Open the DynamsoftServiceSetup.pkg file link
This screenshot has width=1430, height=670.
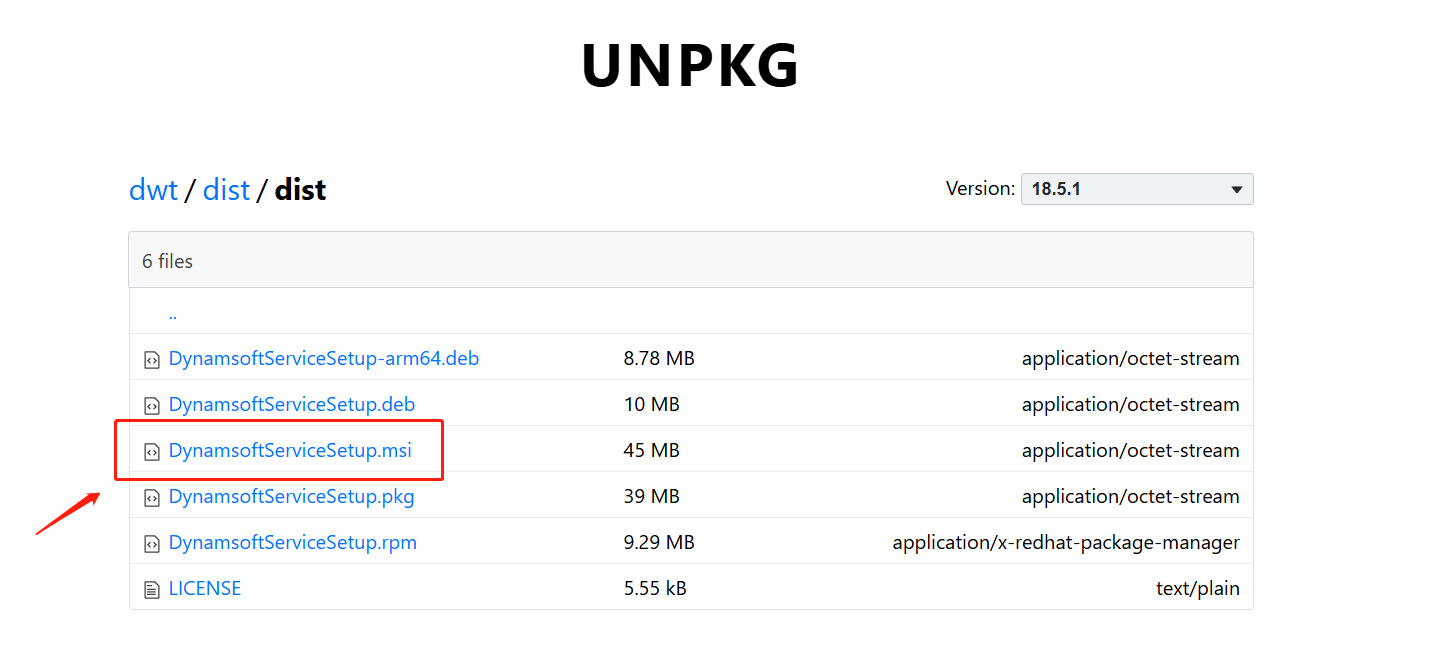point(291,496)
